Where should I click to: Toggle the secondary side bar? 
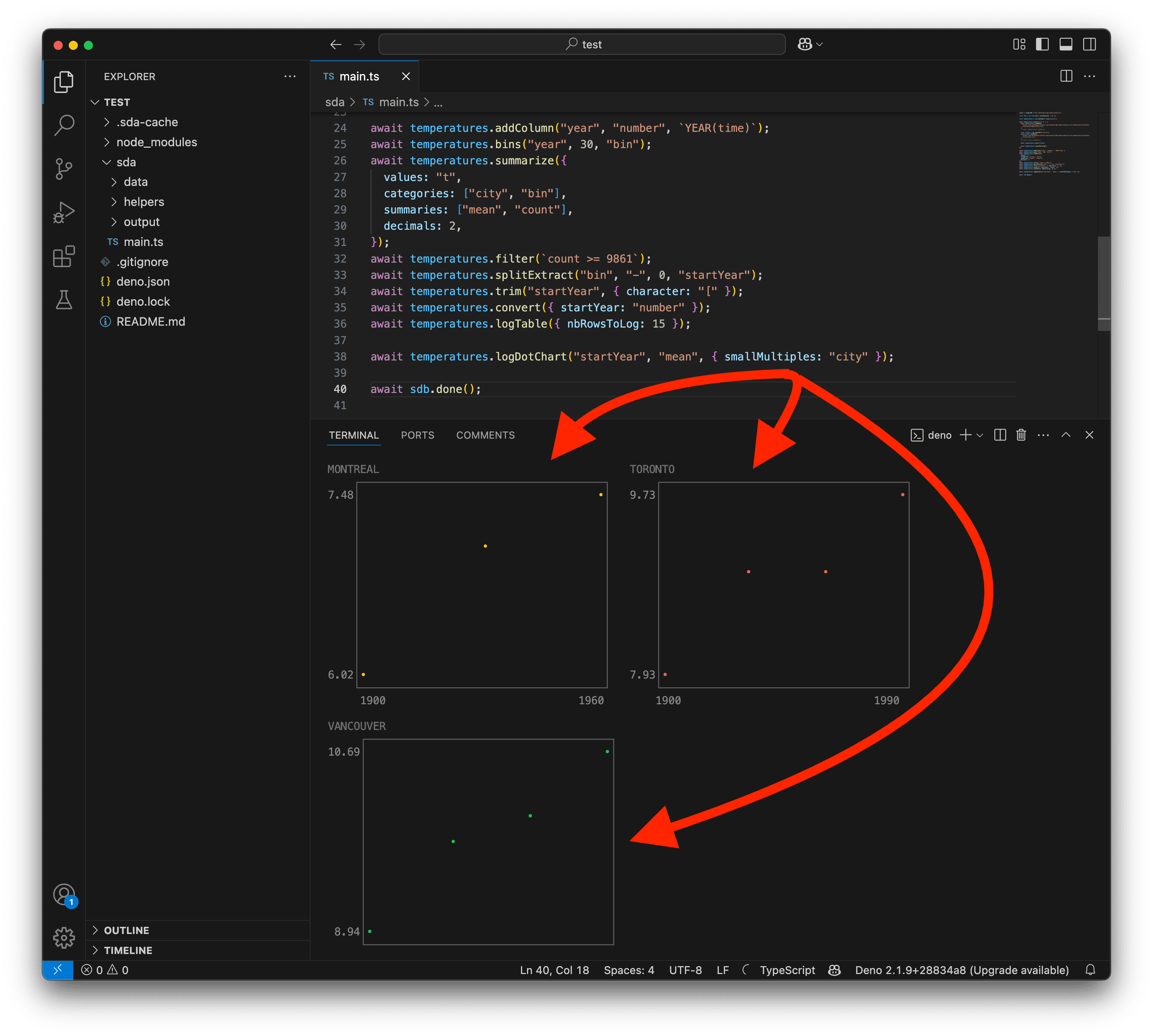[x=1089, y=45]
